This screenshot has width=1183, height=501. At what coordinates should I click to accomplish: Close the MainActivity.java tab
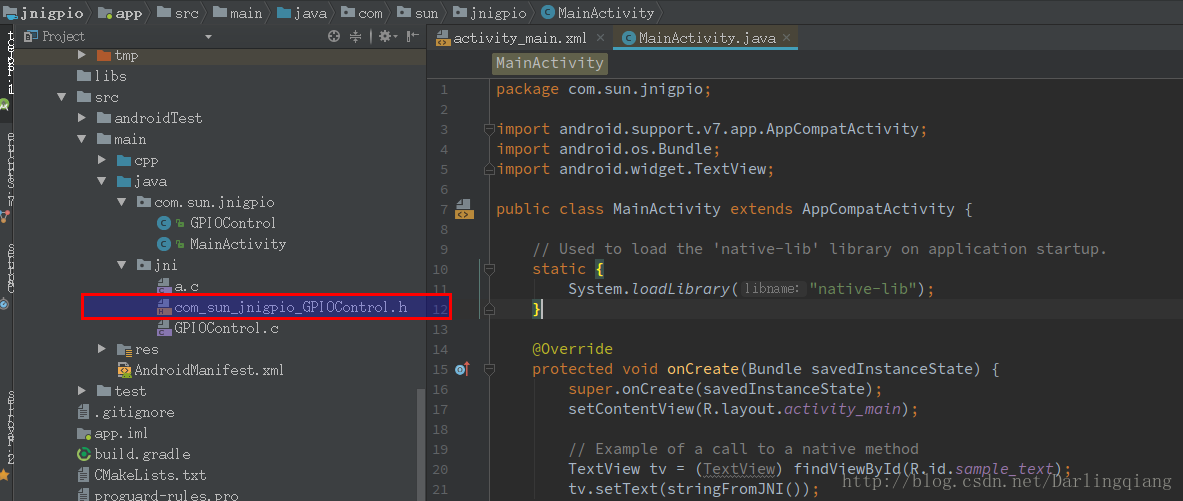(787, 38)
